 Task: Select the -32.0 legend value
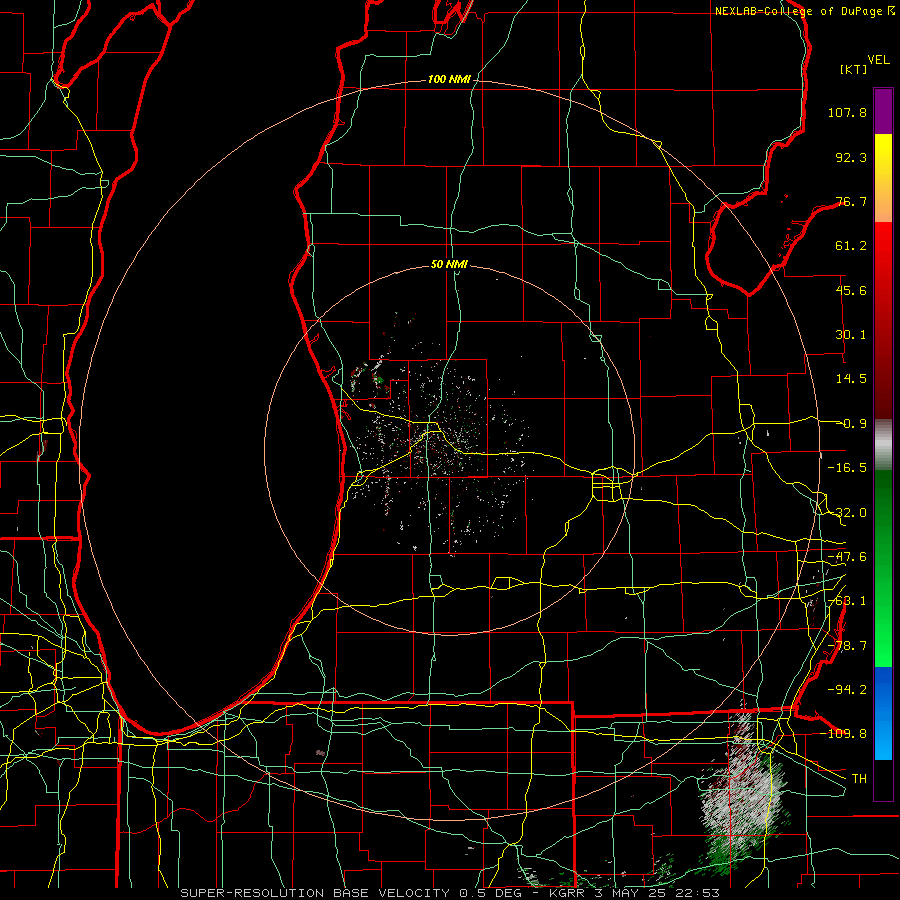click(x=847, y=513)
